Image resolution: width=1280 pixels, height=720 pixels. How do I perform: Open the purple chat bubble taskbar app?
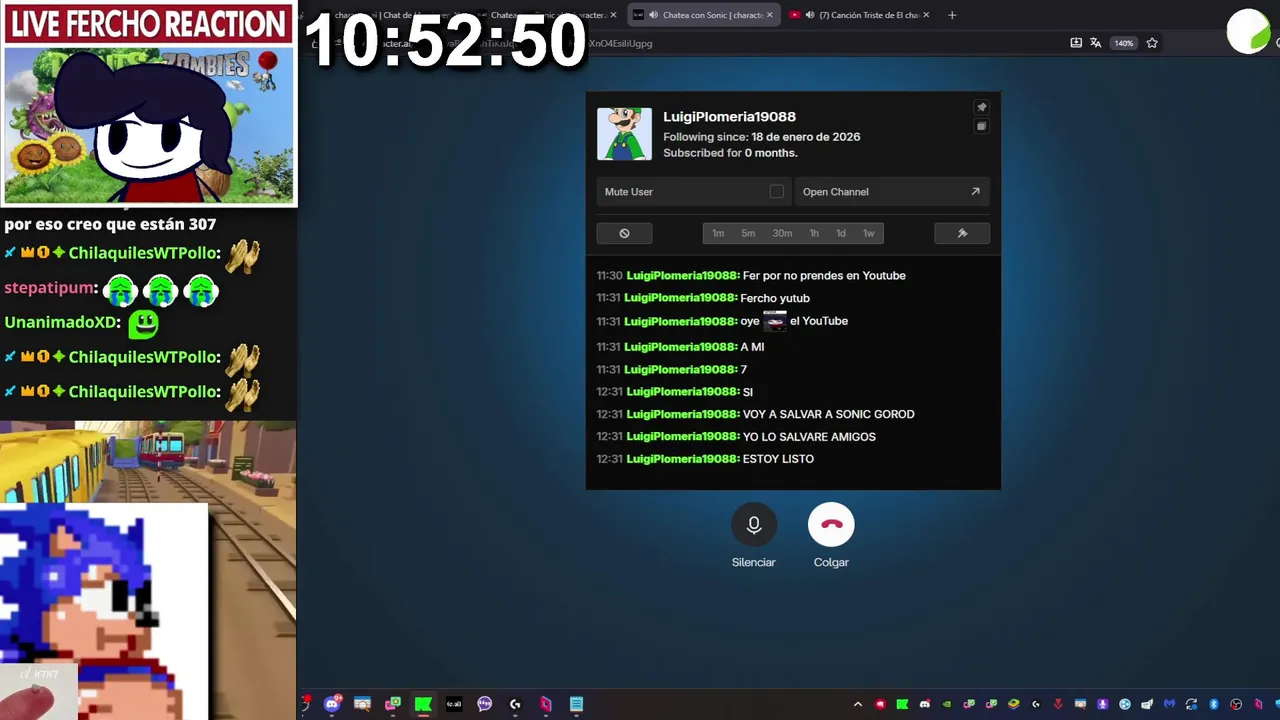coord(485,704)
